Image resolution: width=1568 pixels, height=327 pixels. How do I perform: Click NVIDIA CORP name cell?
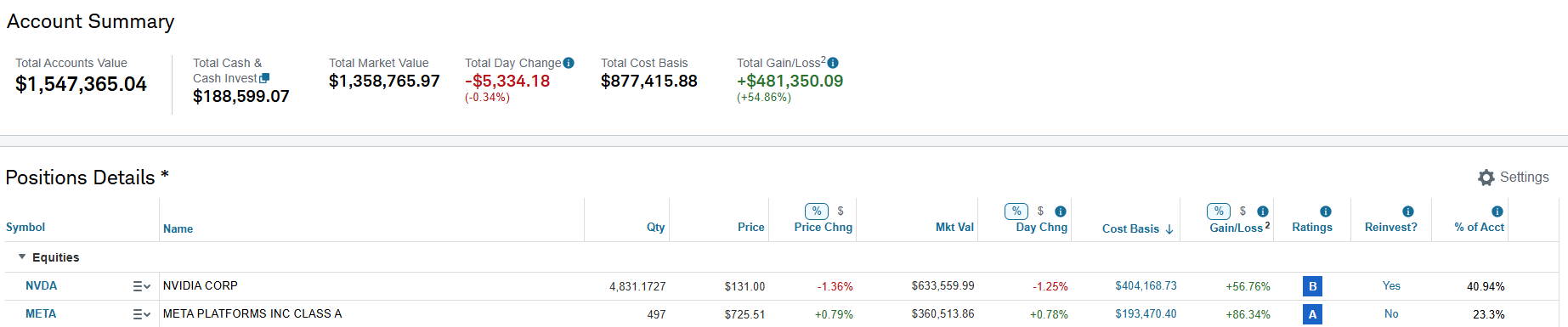[201, 286]
